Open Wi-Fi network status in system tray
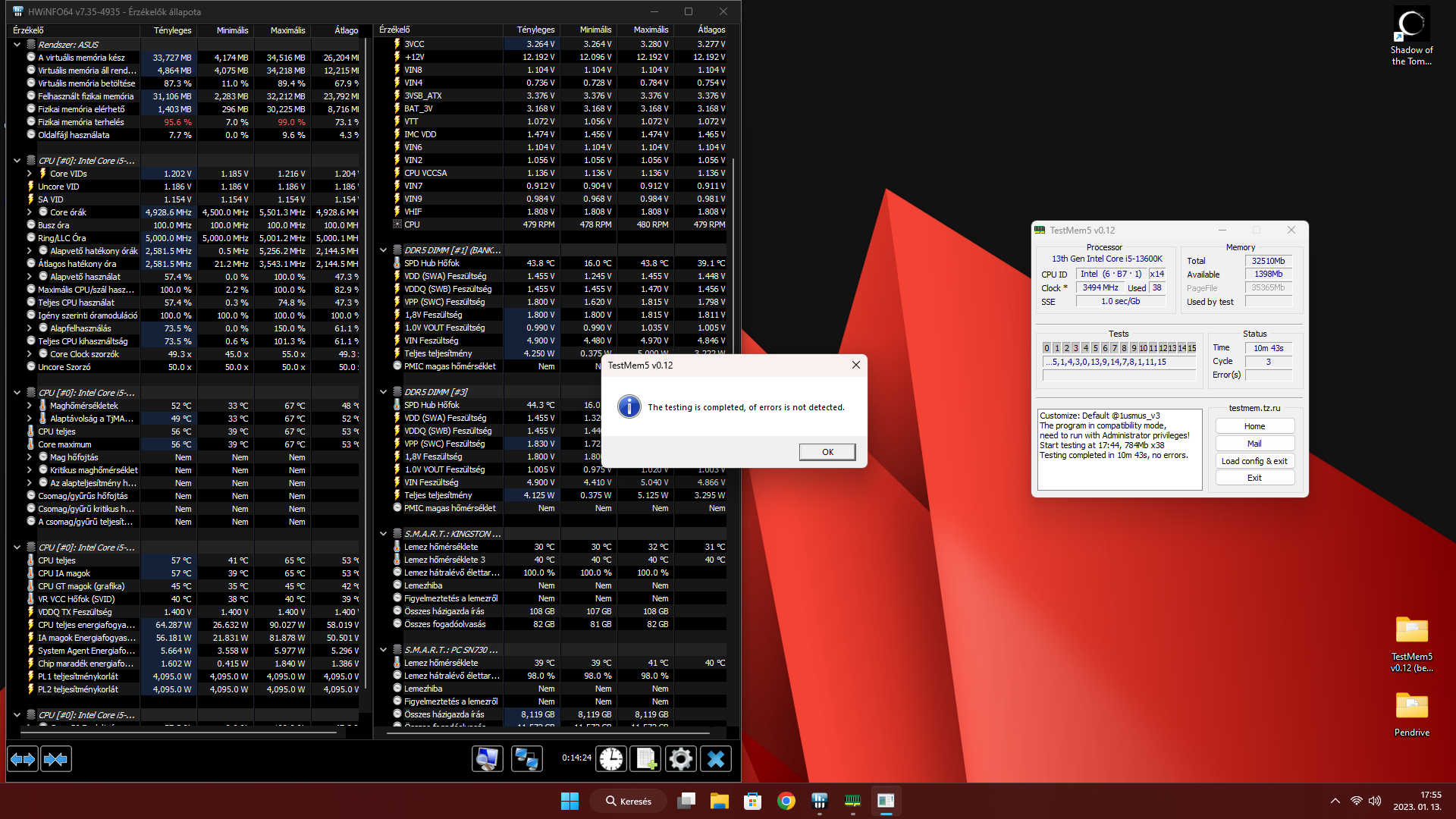This screenshot has height=819, width=1456. (x=1357, y=801)
